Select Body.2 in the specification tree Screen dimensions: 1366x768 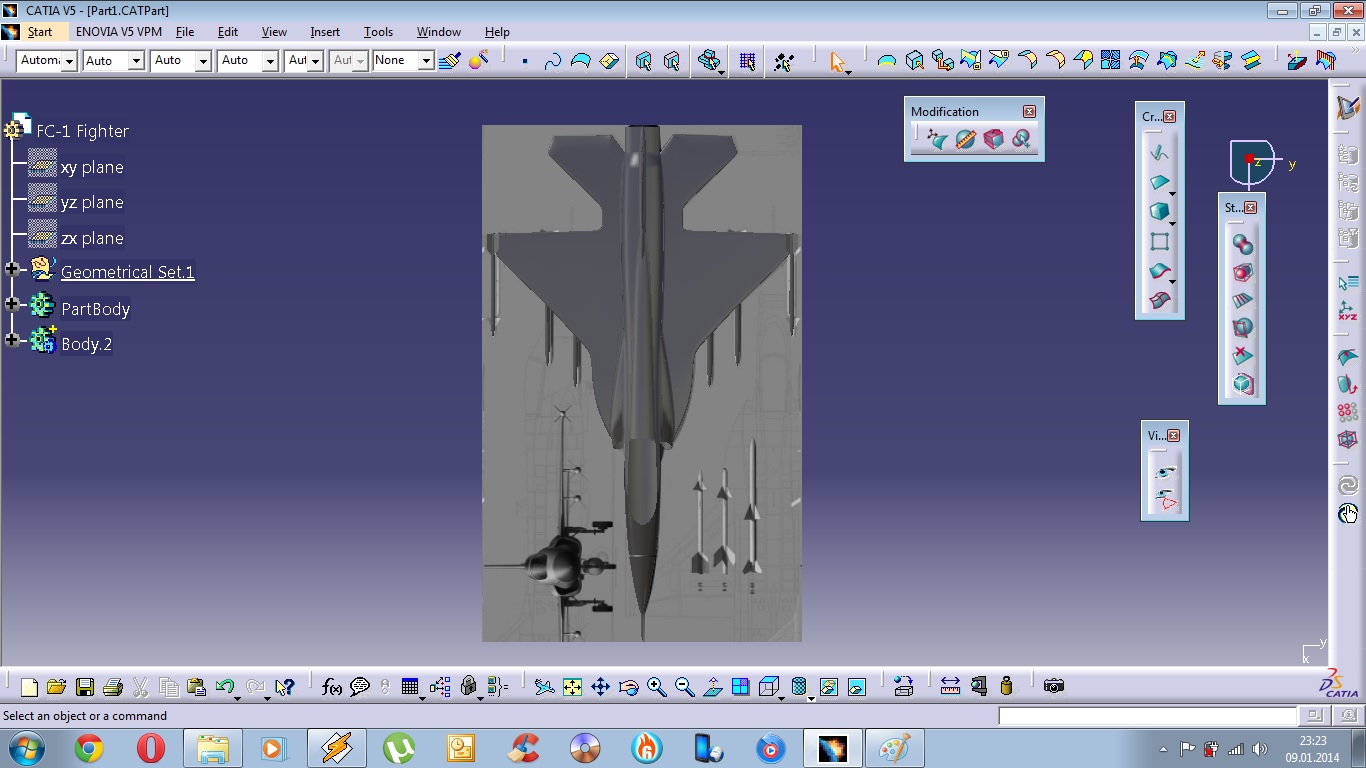(x=86, y=344)
